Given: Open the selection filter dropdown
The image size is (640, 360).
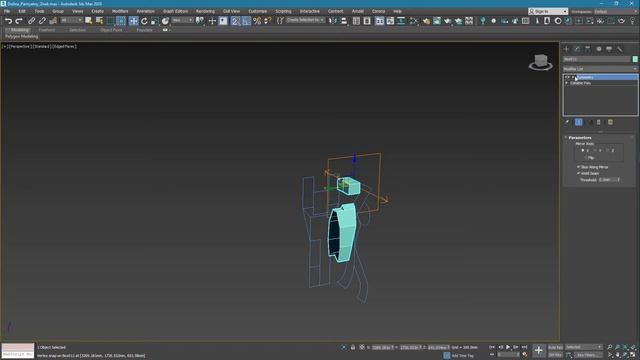Looking at the screenshot, I should (x=71, y=20).
